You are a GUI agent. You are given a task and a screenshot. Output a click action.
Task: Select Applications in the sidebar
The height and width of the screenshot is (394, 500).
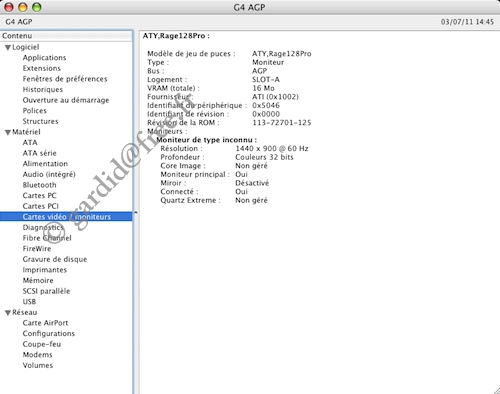tap(44, 58)
